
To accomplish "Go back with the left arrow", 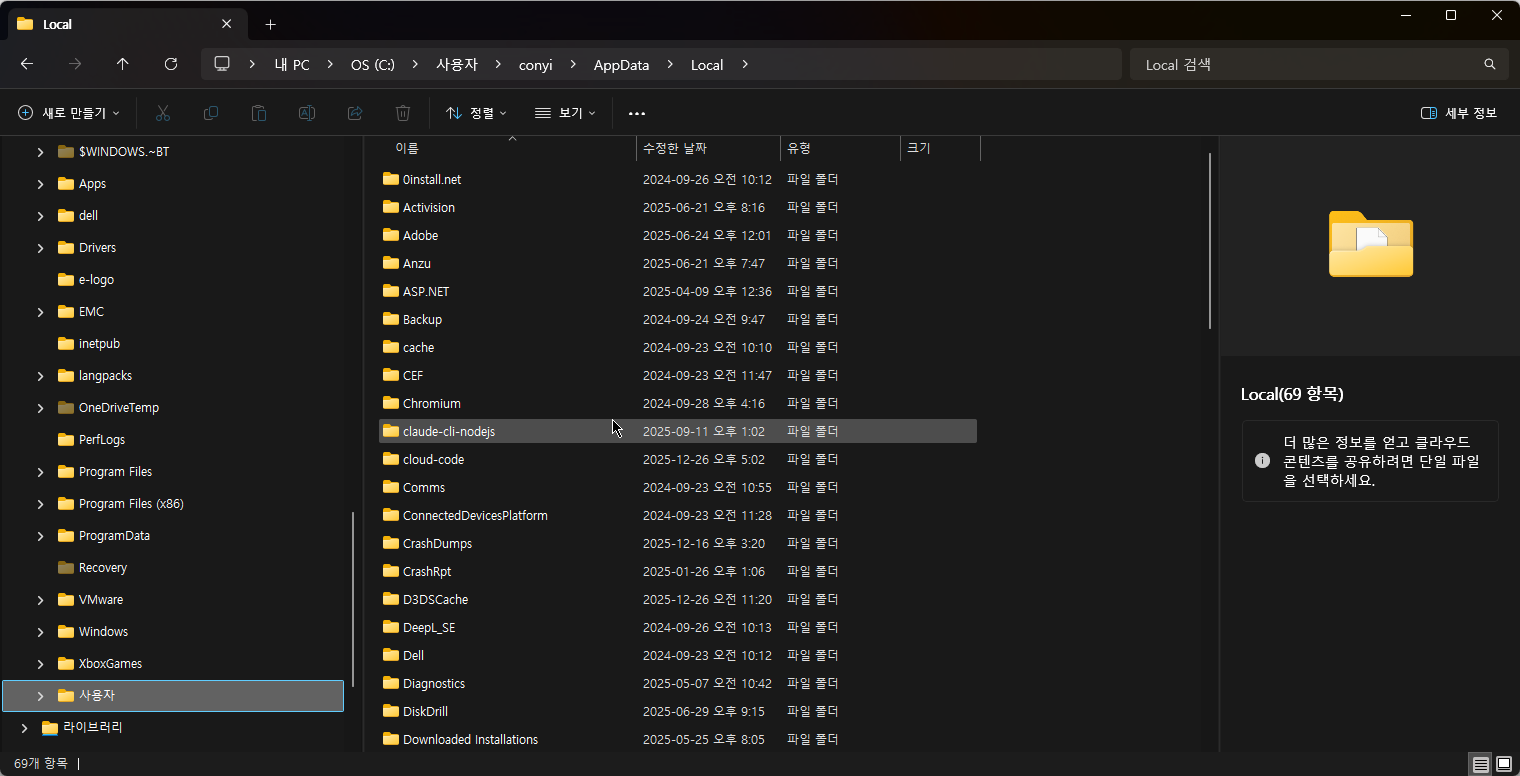I will click(27, 64).
